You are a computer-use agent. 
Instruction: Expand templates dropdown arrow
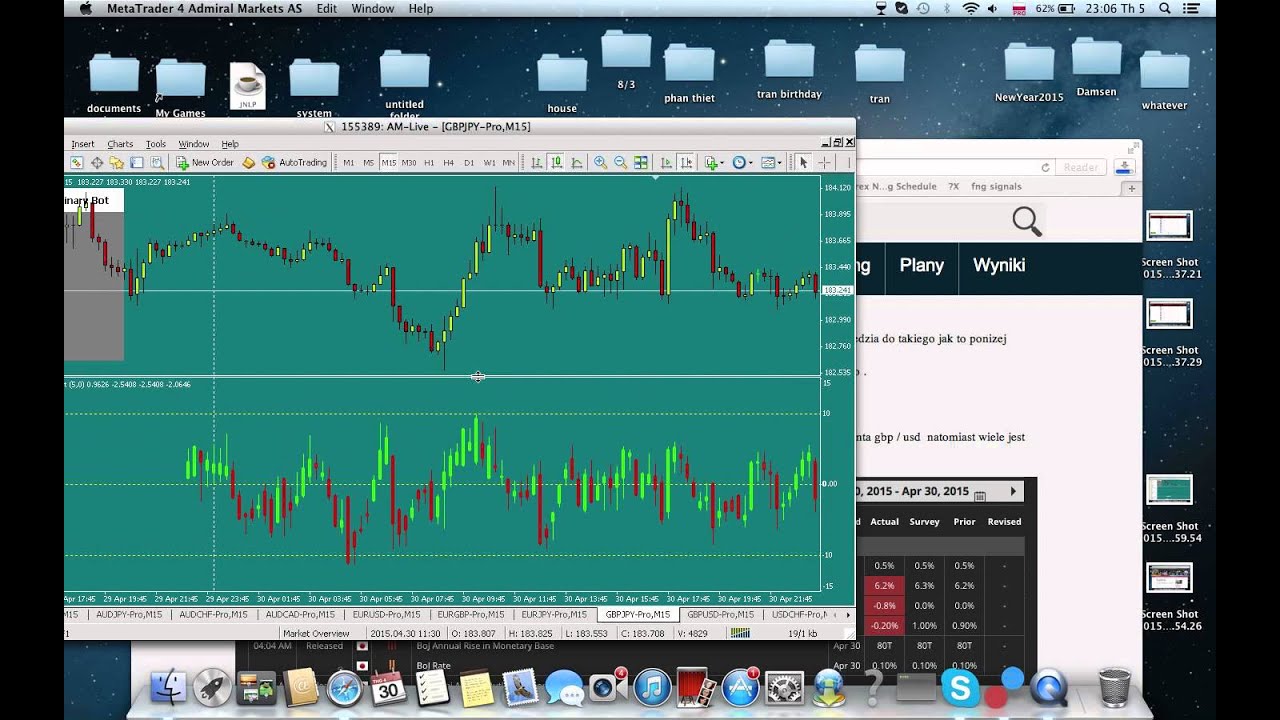[x=779, y=162]
